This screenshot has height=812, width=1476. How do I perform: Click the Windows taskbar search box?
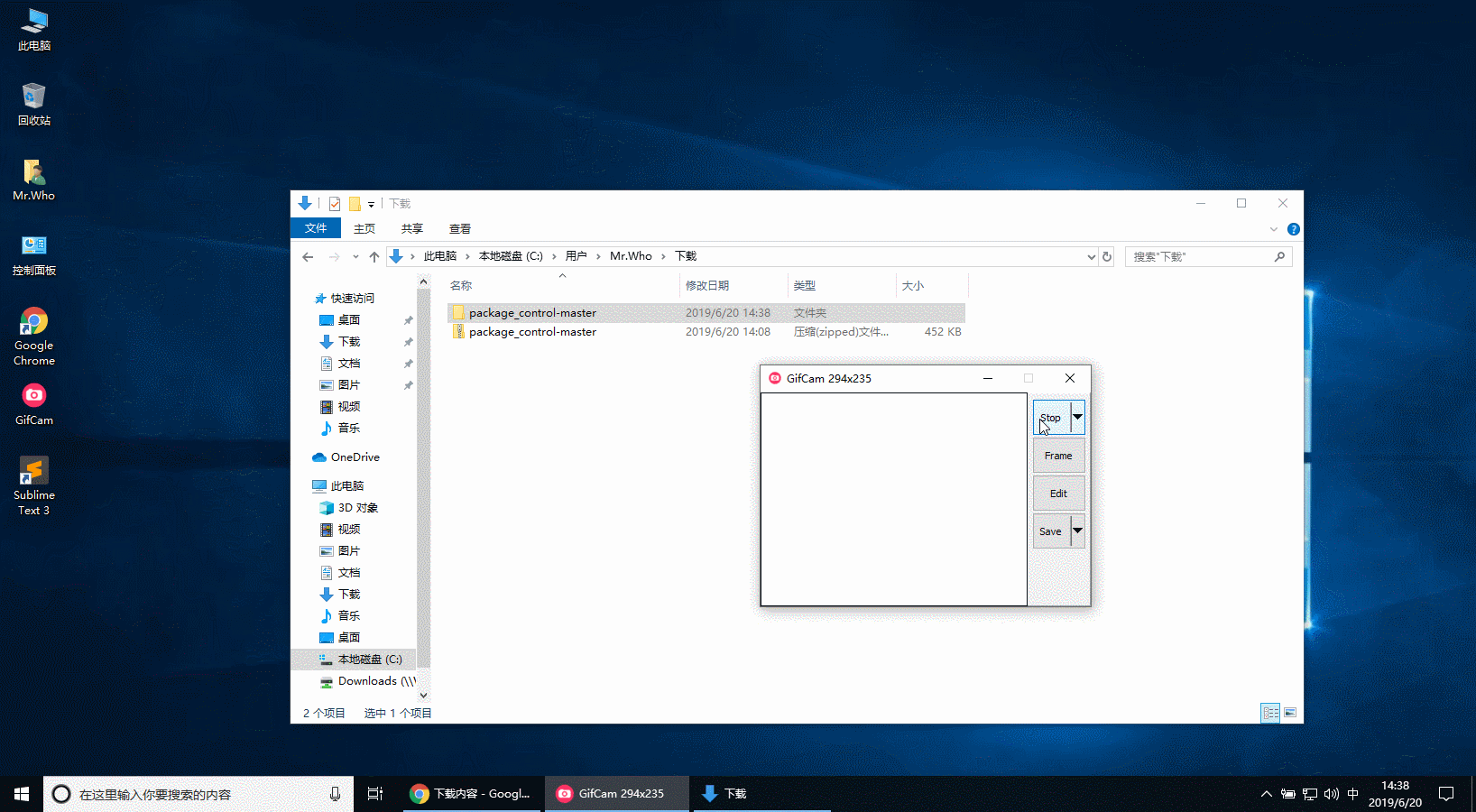point(198,794)
